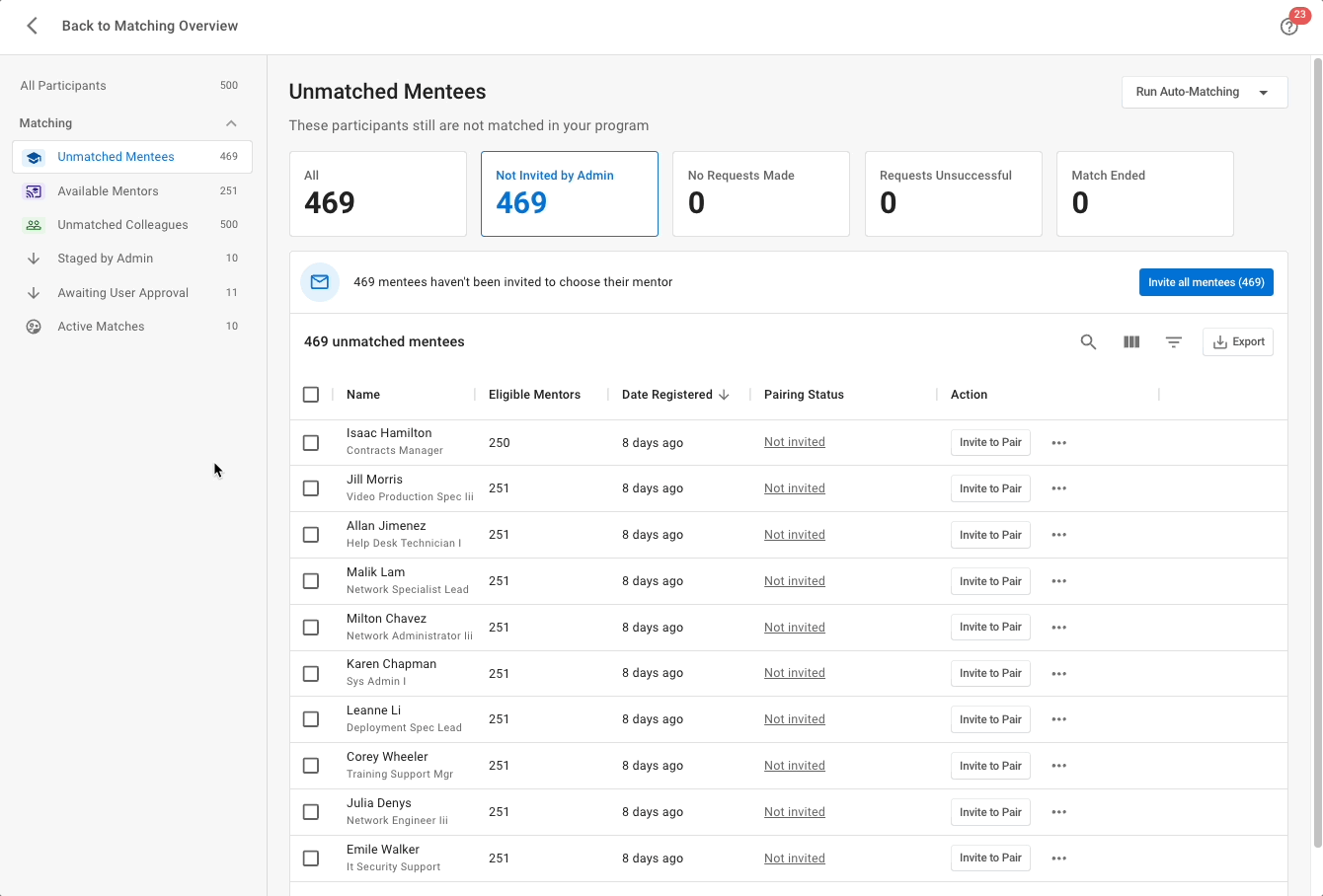Tick Karen Chapman's checkbox

311,674
